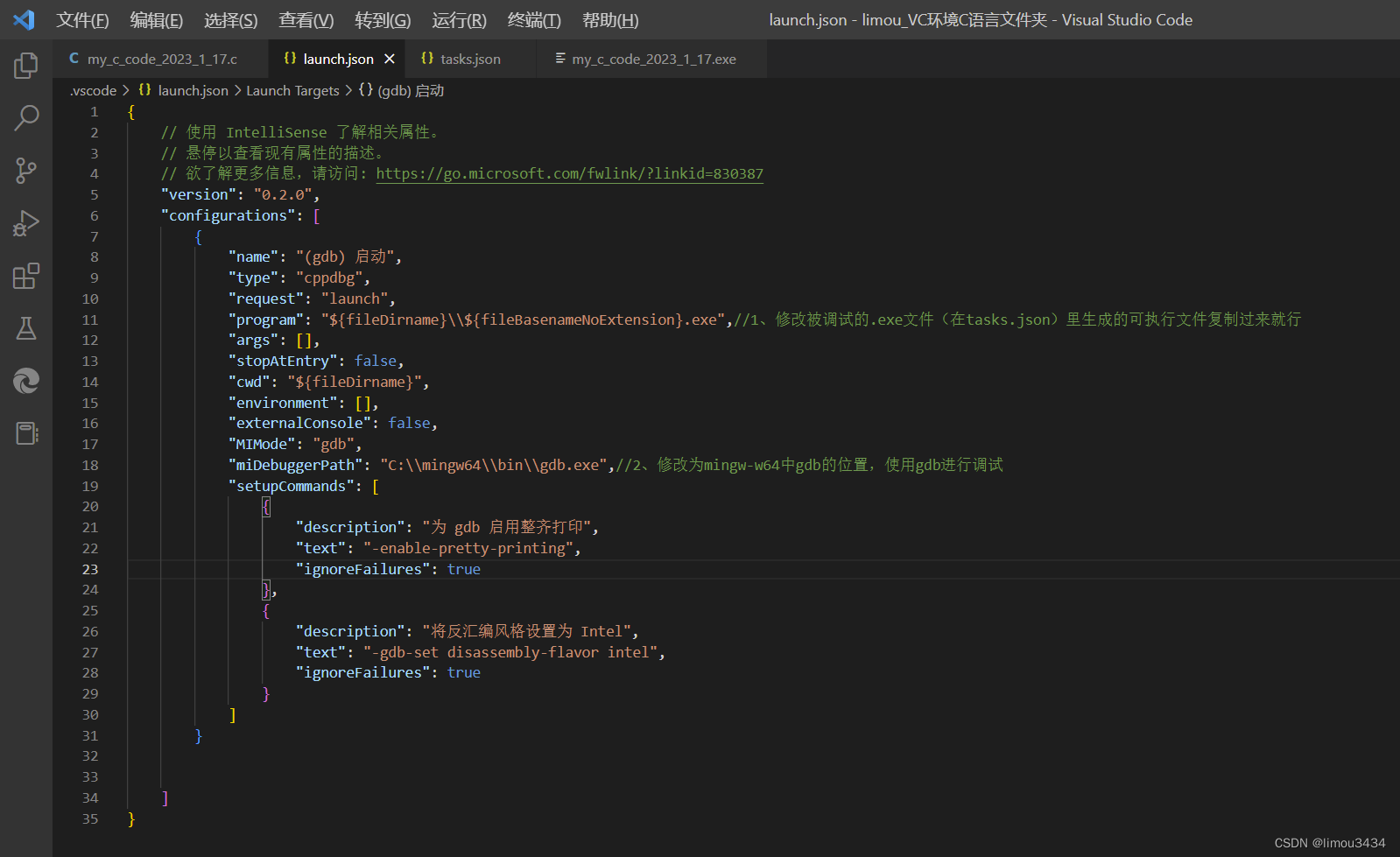Click "-gdb-set disassembly-flavor intel" string
Viewport: 1400px width, 857px height.
[510, 652]
